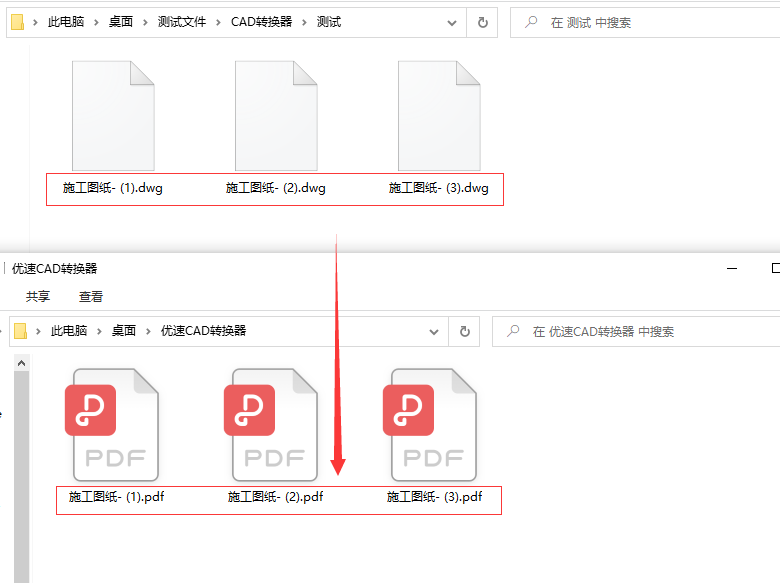Viewport: 780px width, 583px height.
Task: Click search magnifier in 测试 search box
Action: (531, 22)
